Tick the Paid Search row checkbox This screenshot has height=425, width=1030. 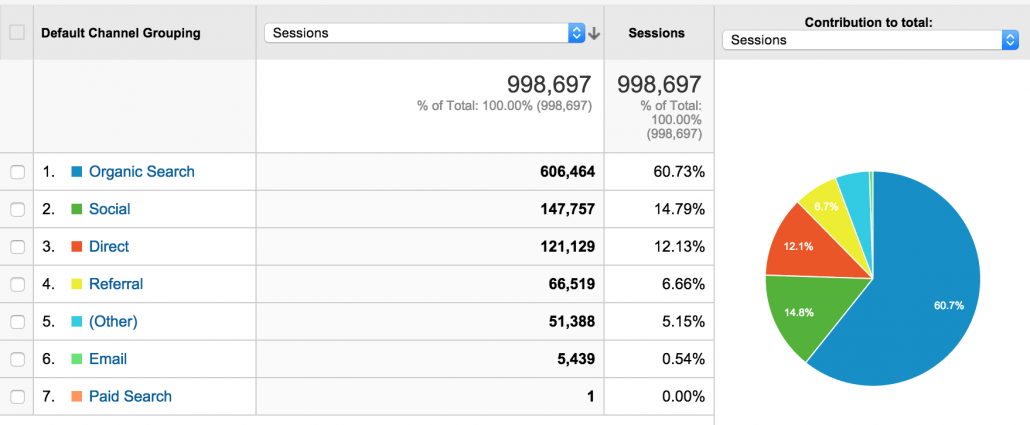(x=17, y=397)
